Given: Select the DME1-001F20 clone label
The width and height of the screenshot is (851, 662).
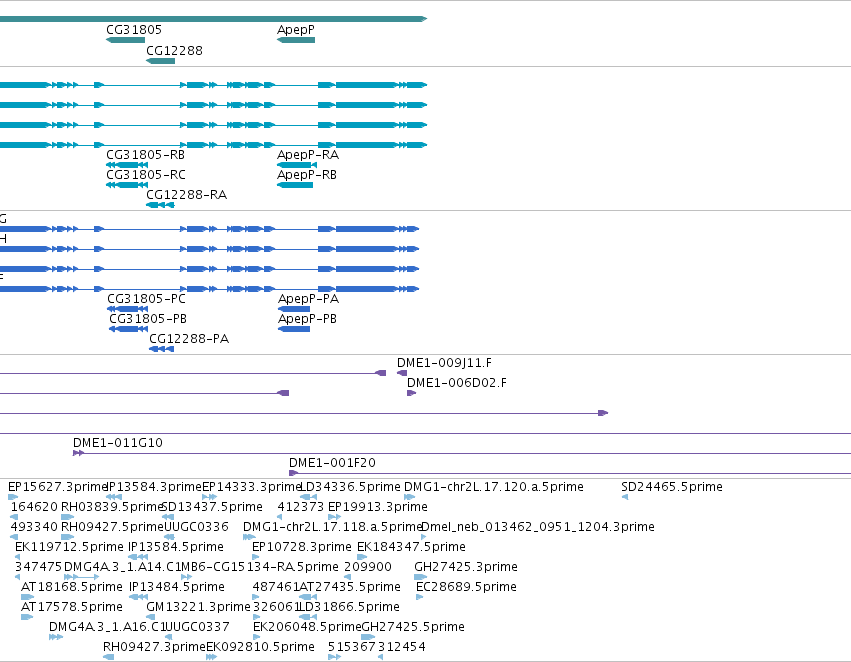Looking at the screenshot, I should [x=332, y=463].
